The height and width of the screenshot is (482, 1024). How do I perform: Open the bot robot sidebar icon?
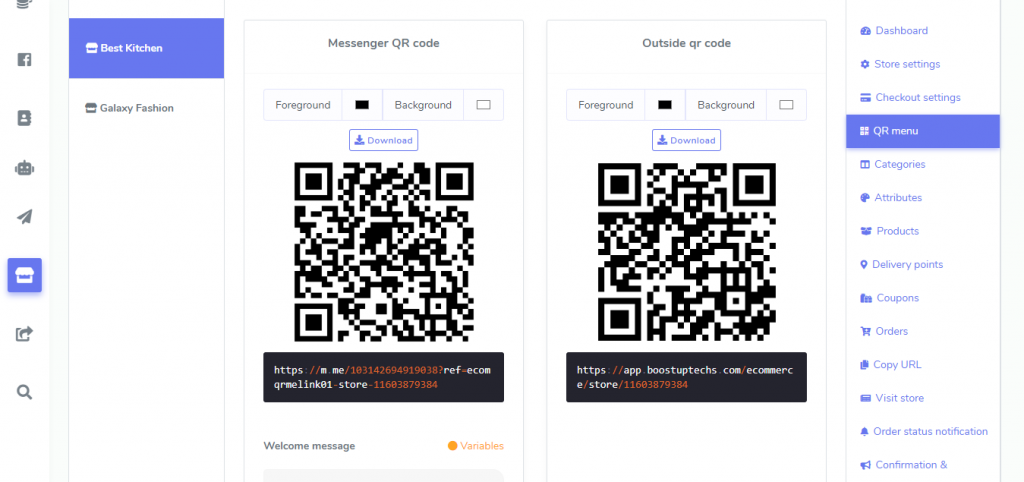(x=24, y=169)
